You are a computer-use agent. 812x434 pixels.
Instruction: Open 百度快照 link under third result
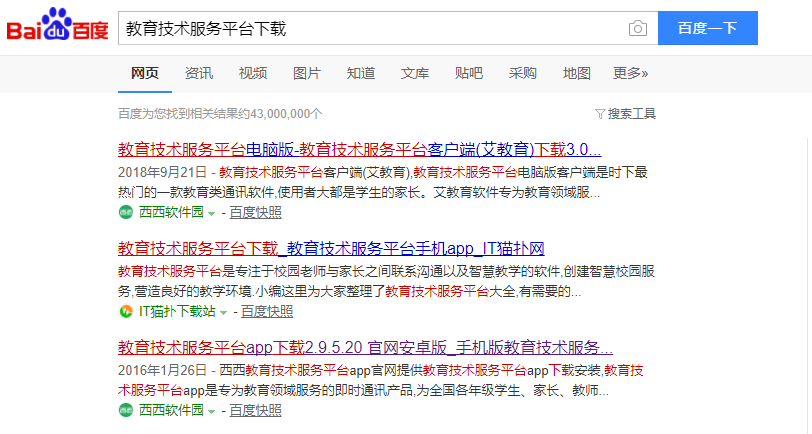[255, 410]
